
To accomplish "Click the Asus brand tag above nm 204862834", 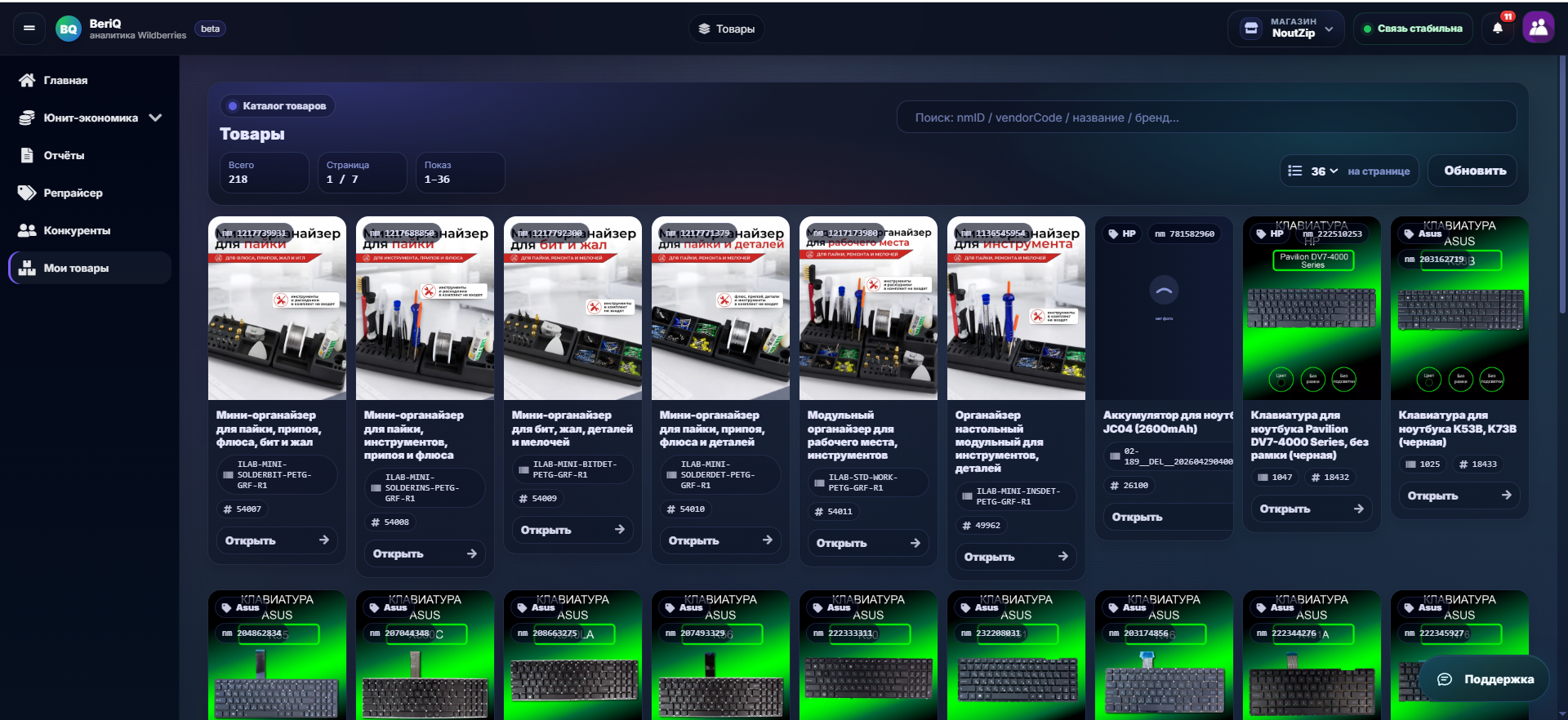I will (240, 608).
